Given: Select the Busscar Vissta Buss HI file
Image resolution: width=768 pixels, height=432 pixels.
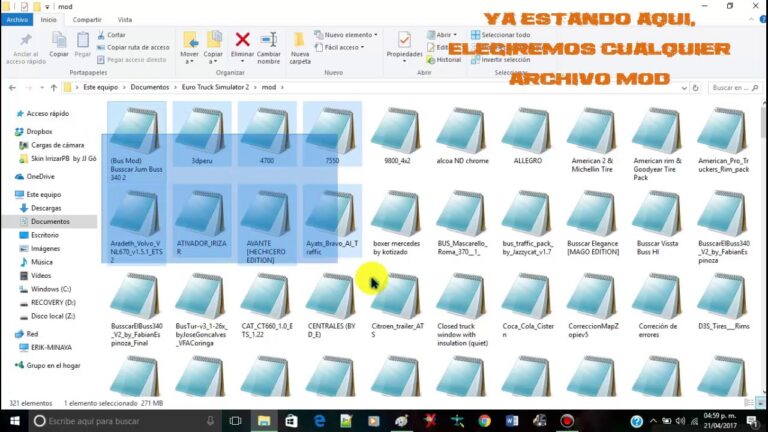Looking at the screenshot, I should click(657, 223).
